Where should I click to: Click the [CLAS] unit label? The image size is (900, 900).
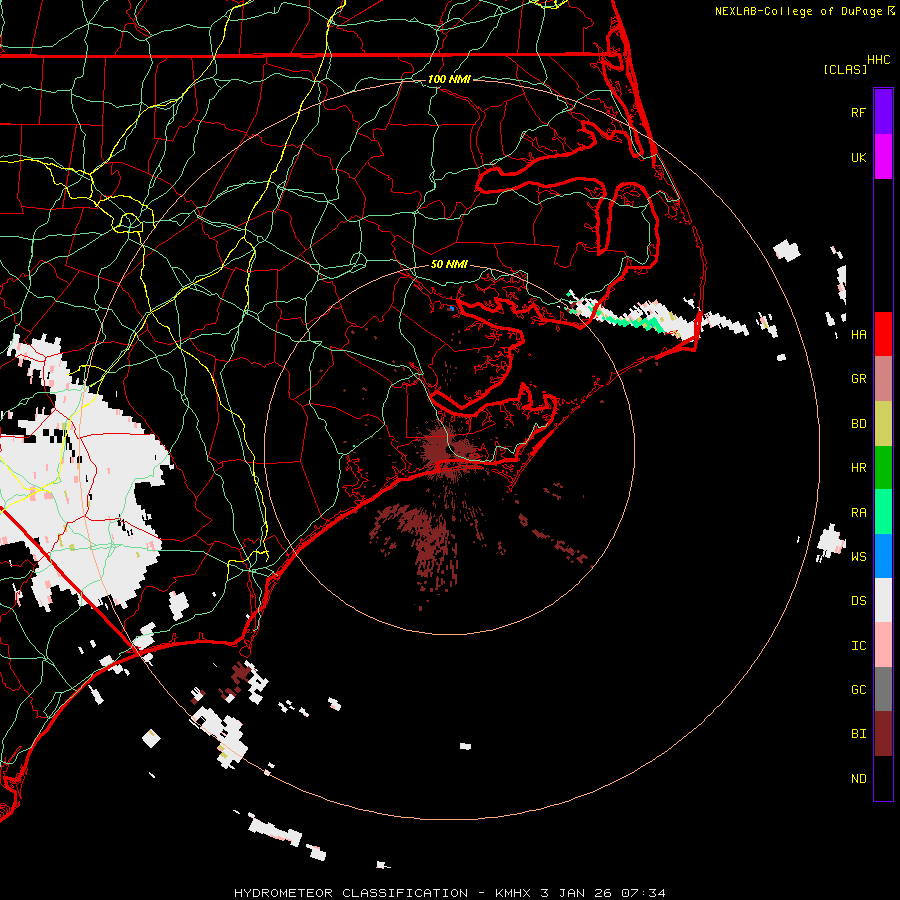click(x=845, y=69)
